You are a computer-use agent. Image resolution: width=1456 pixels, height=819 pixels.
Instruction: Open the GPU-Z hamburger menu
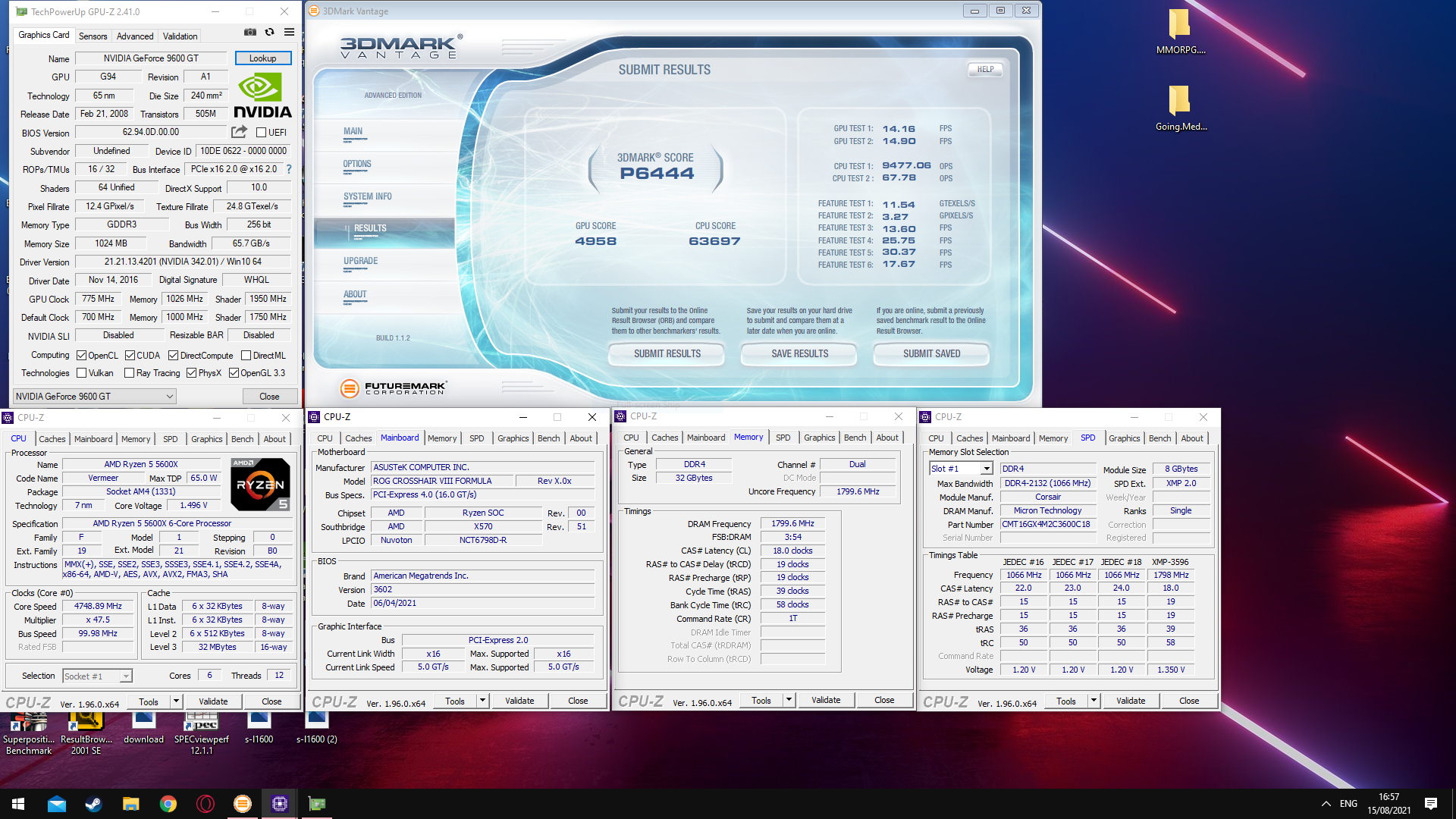click(289, 33)
